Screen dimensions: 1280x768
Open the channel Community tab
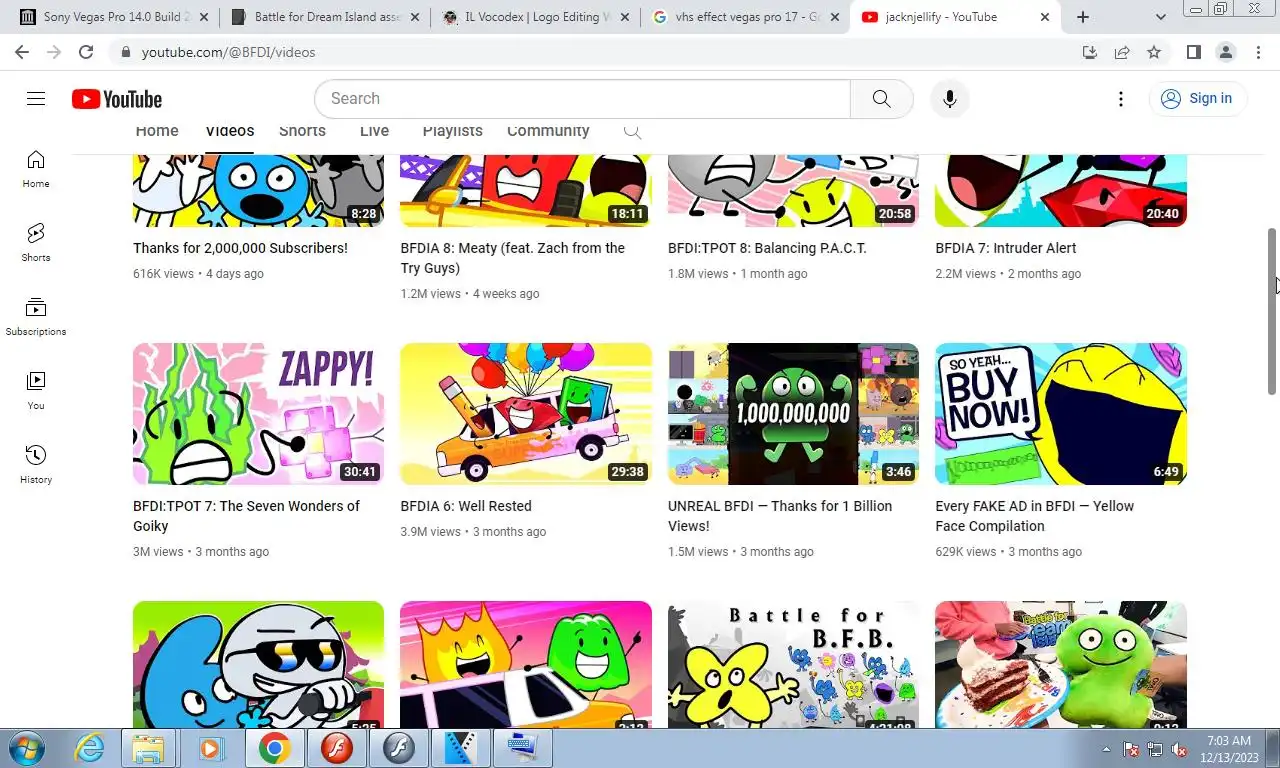pyautogui.click(x=548, y=131)
